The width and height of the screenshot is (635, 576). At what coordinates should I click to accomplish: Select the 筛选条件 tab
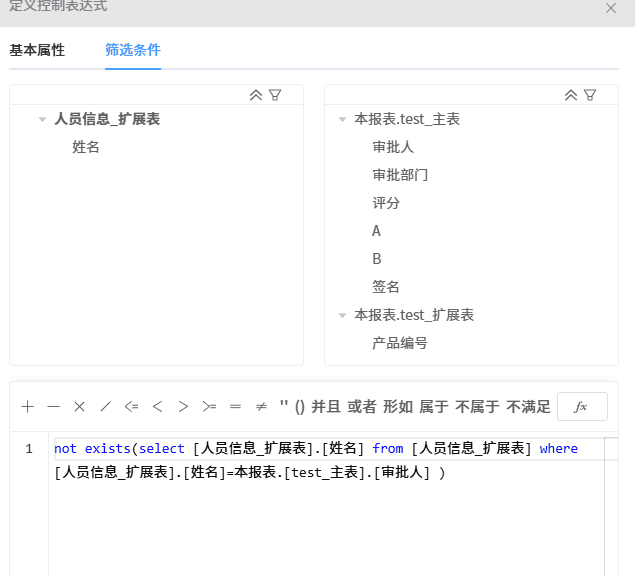pos(133,50)
